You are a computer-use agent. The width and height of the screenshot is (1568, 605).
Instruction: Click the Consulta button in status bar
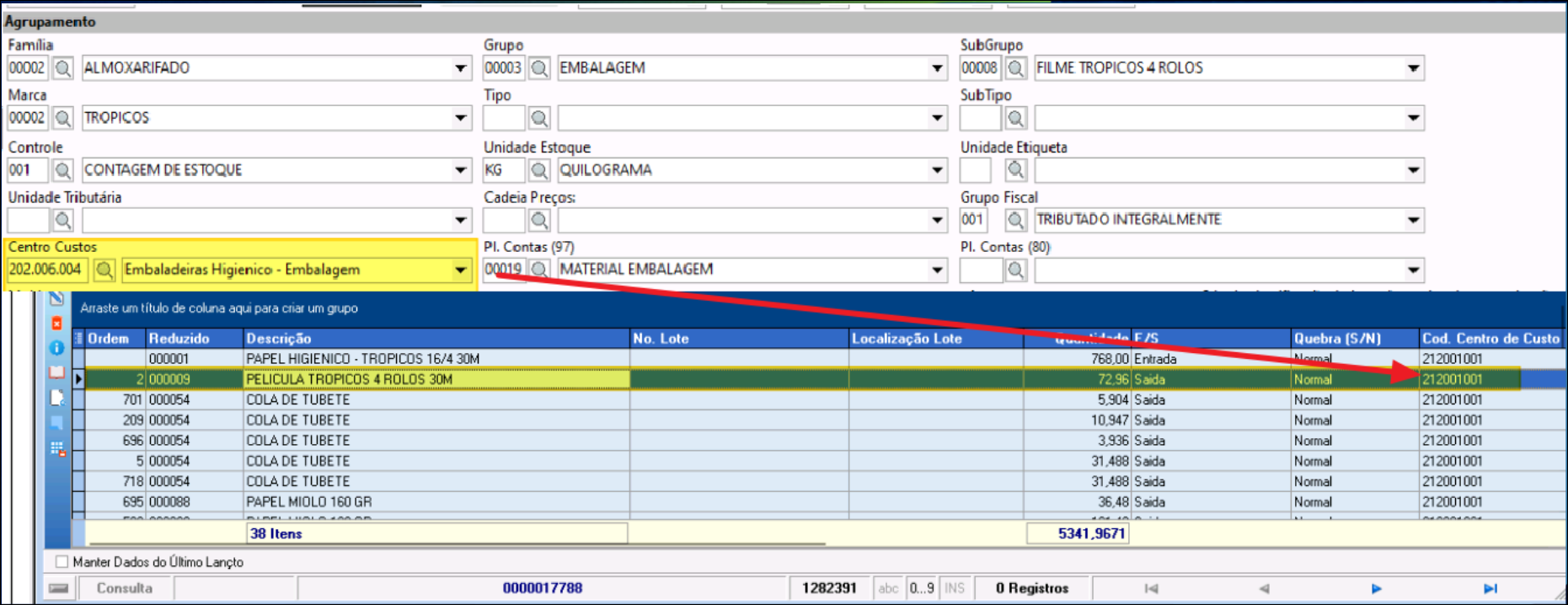[125, 588]
